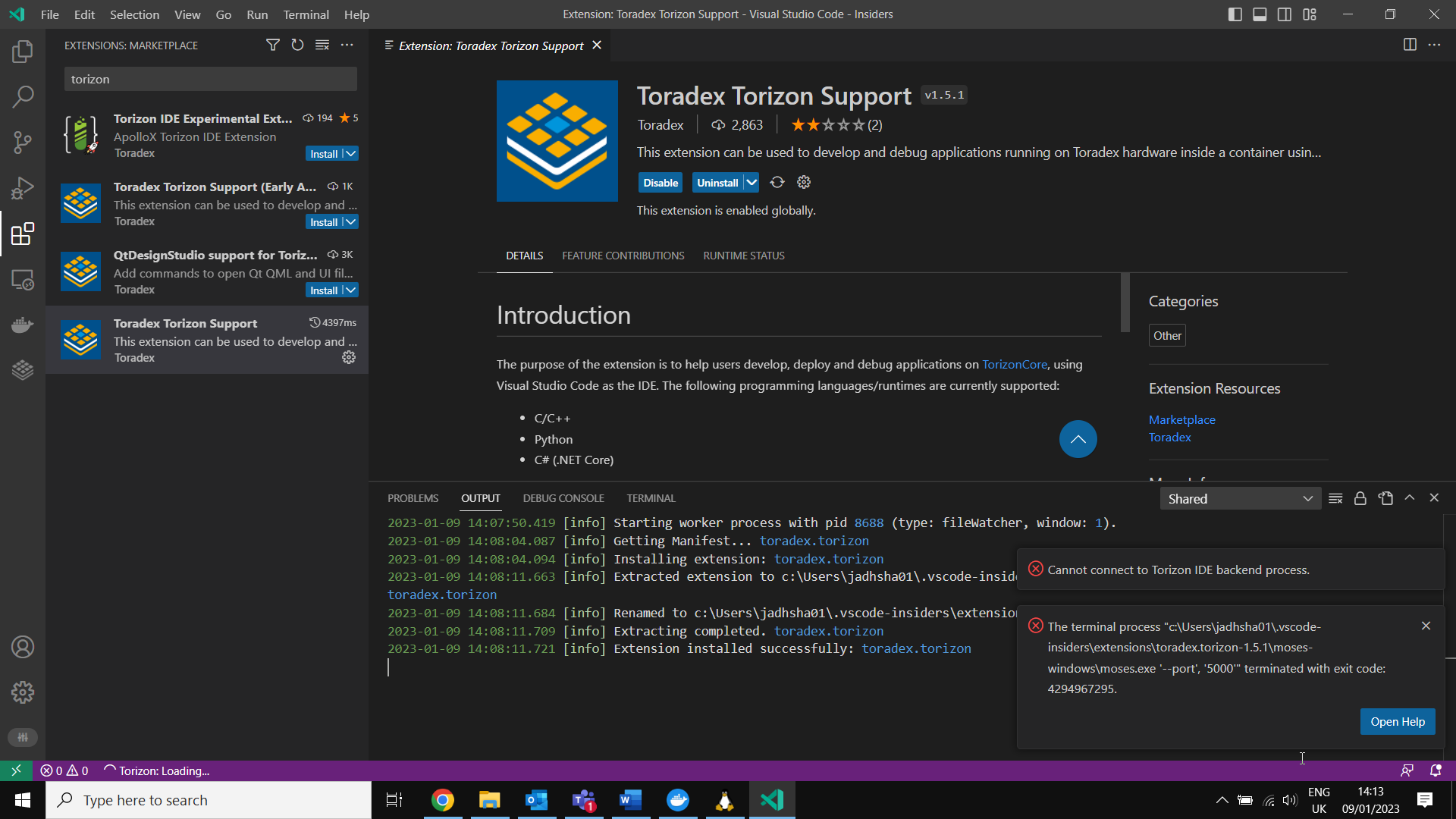Open the Selection menu
Screen dimensions: 1456x819
tap(134, 14)
